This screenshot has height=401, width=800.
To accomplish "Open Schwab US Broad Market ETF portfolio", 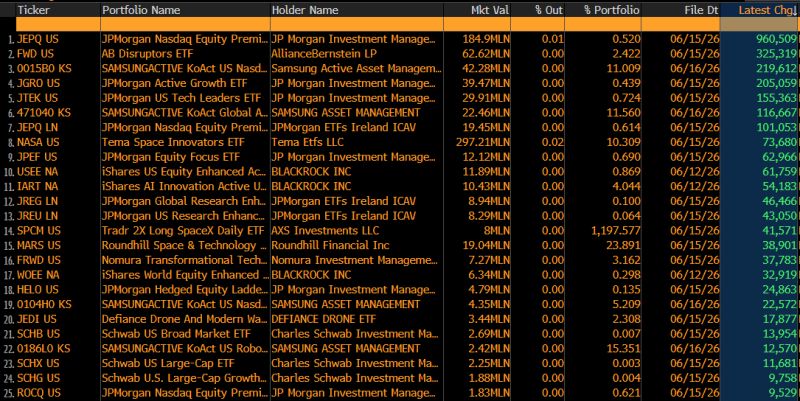I will click(x=176, y=334).
